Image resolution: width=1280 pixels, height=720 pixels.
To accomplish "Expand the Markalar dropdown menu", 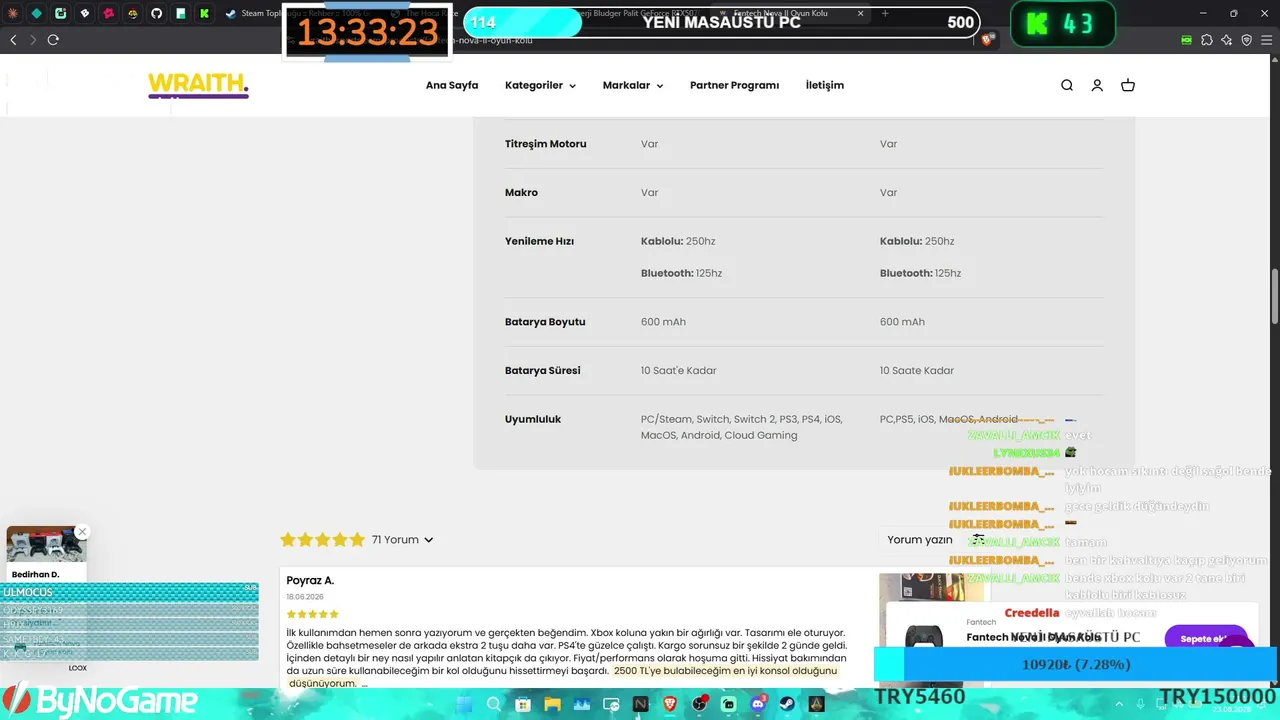I will click(633, 86).
